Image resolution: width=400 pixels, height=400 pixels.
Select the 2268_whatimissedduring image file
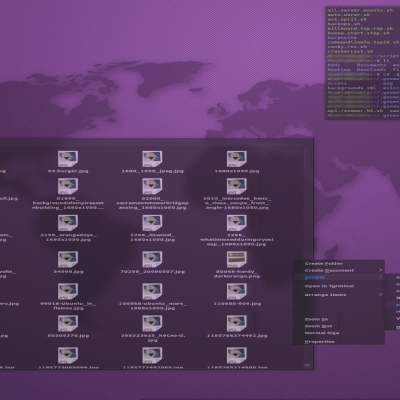[x=237, y=223]
